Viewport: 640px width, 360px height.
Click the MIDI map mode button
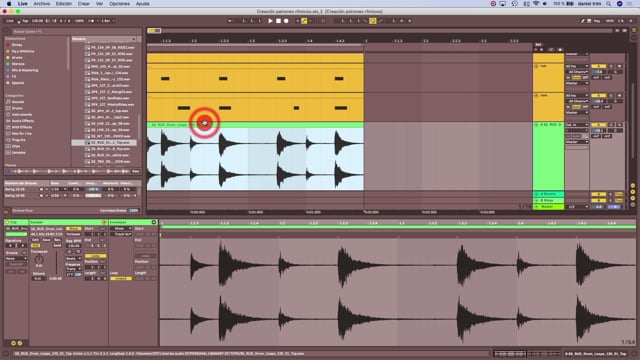pyautogui.click(x=610, y=21)
